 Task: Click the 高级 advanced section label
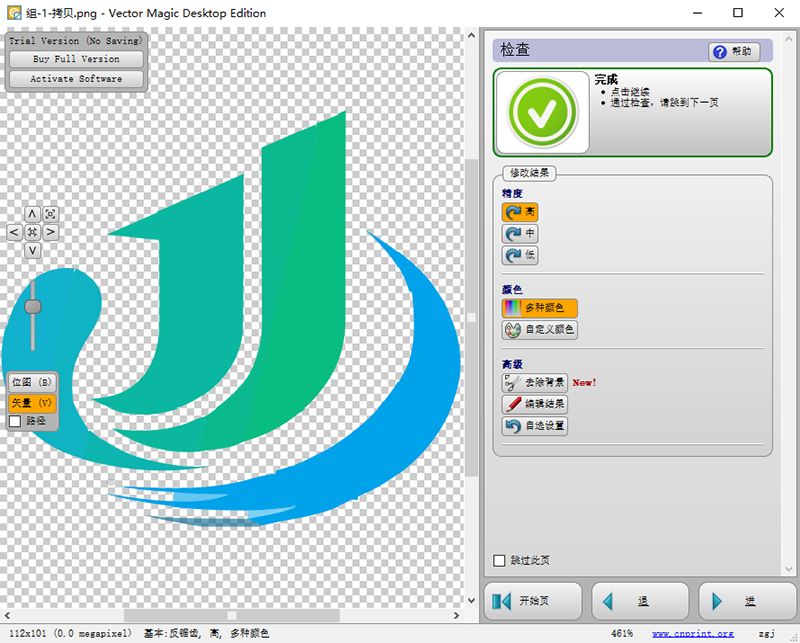point(512,364)
